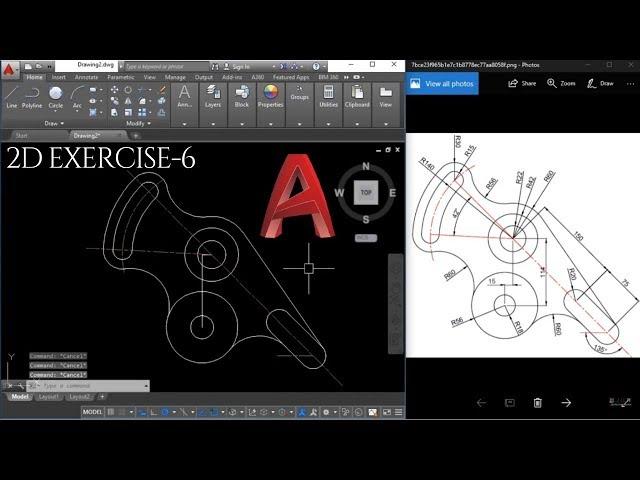
Task: Select the Array tool
Action: 142,112
